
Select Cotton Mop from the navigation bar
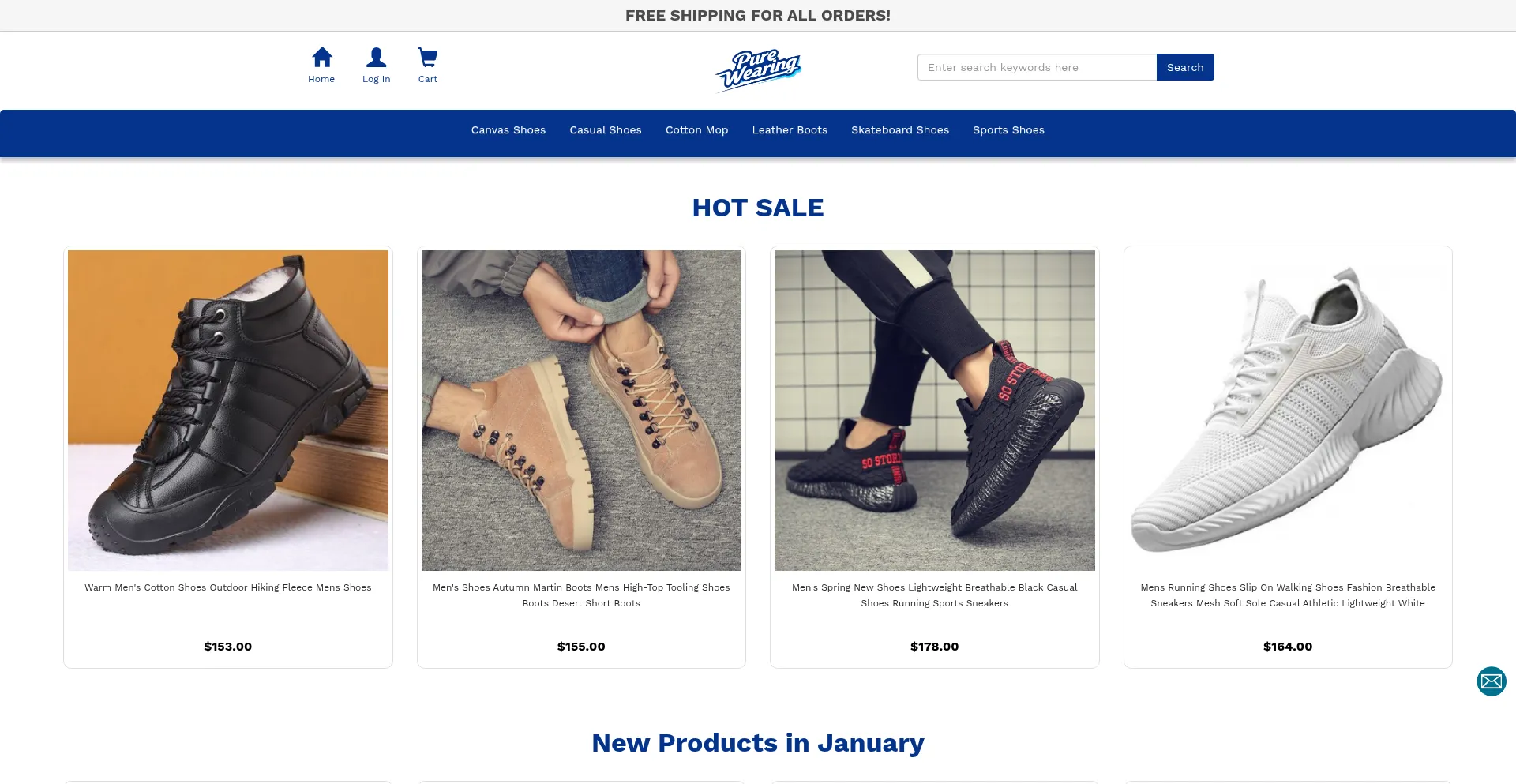[696, 129]
